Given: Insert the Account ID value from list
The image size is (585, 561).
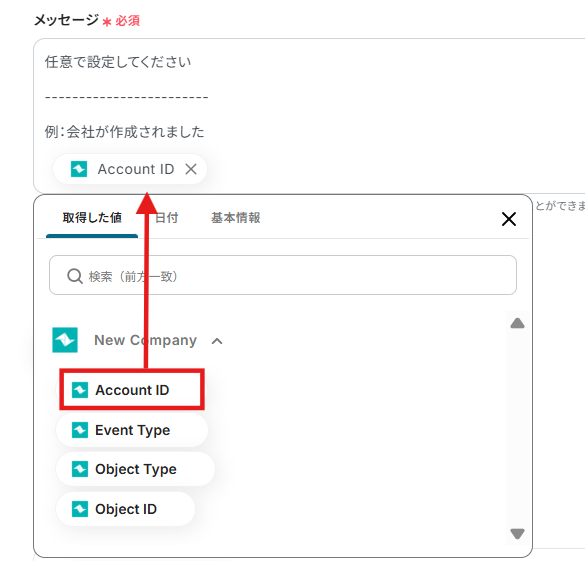Looking at the screenshot, I should [132, 390].
